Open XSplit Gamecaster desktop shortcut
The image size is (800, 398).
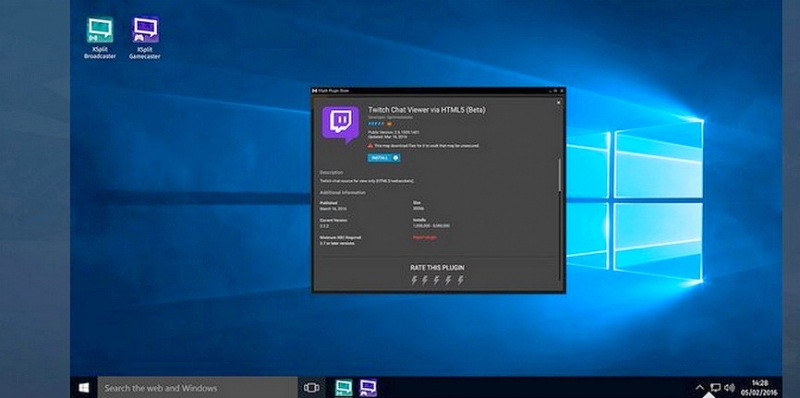pyautogui.click(x=145, y=38)
